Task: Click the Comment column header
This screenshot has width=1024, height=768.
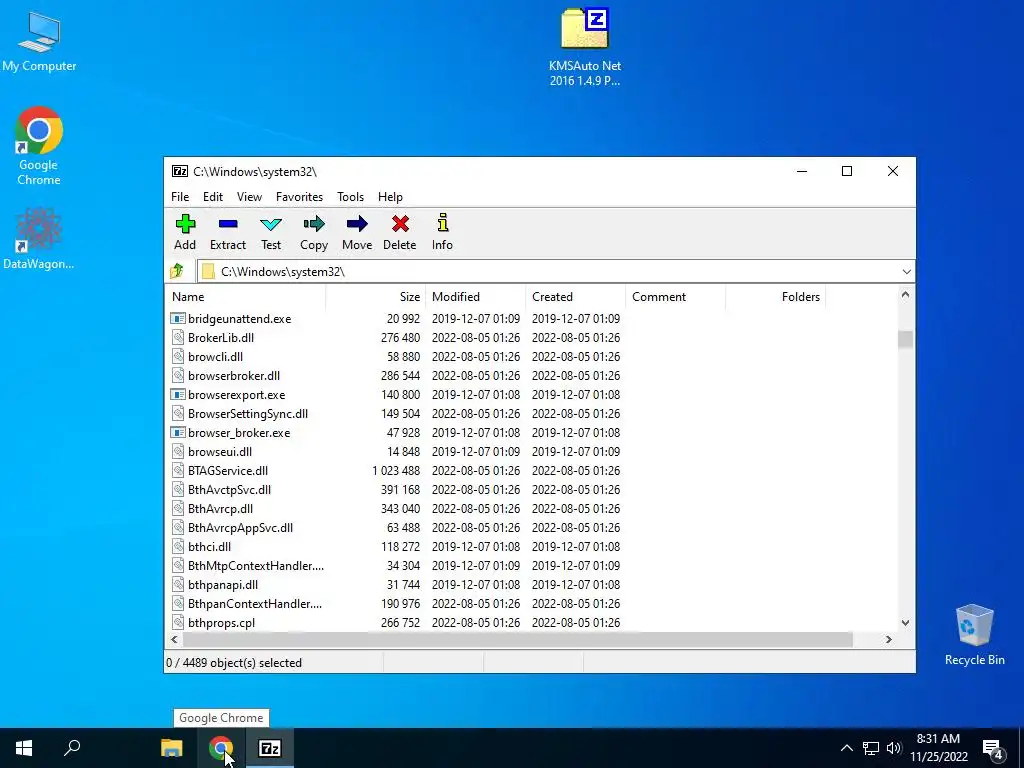Action: (x=675, y=296)
